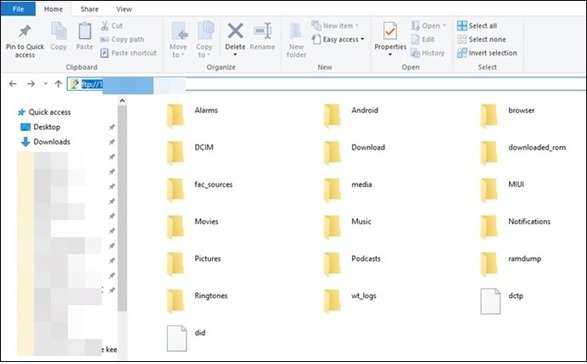Screen dimensions: 587x364
Task: Open the Copy to dropdown
Action: [x=204, y=40]
